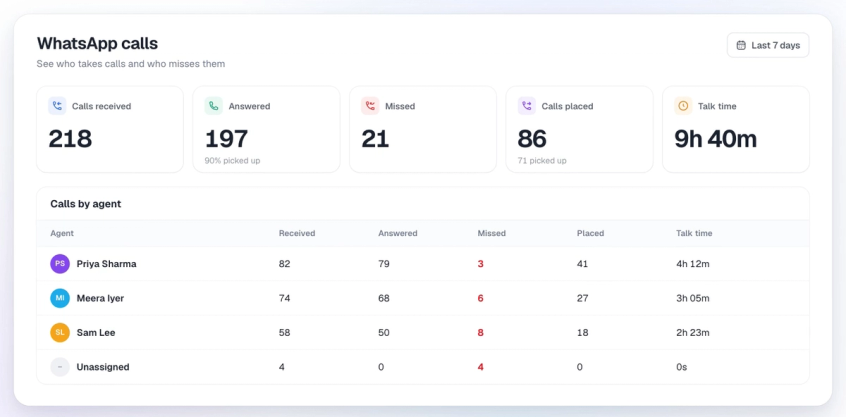Click the Missed column header

(492, 234)
